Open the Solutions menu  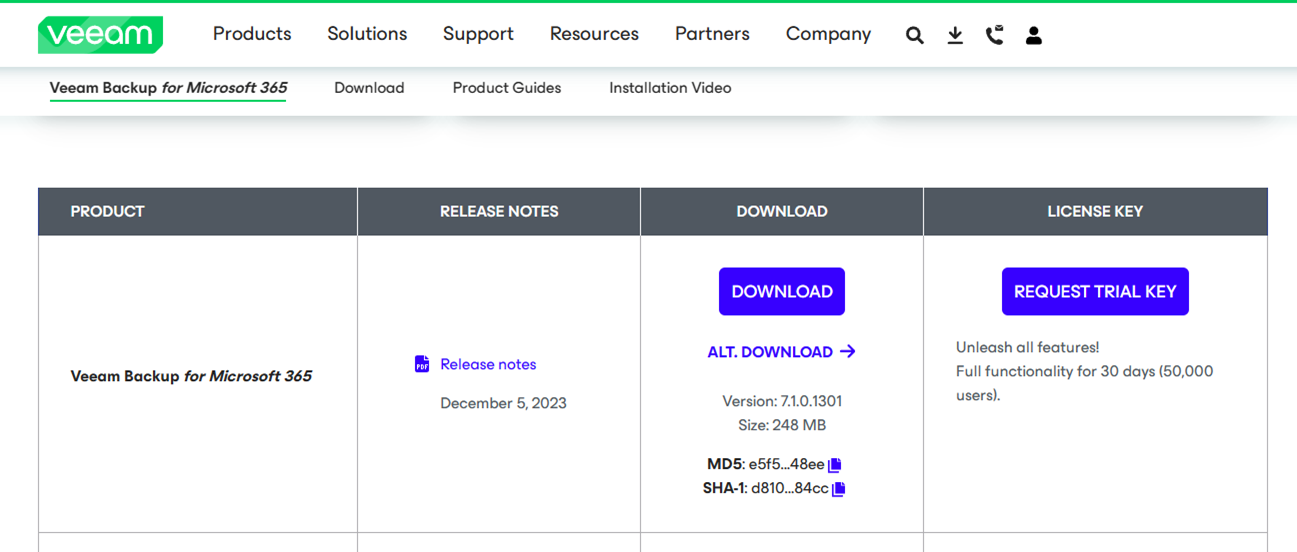[x=367, y=34]
